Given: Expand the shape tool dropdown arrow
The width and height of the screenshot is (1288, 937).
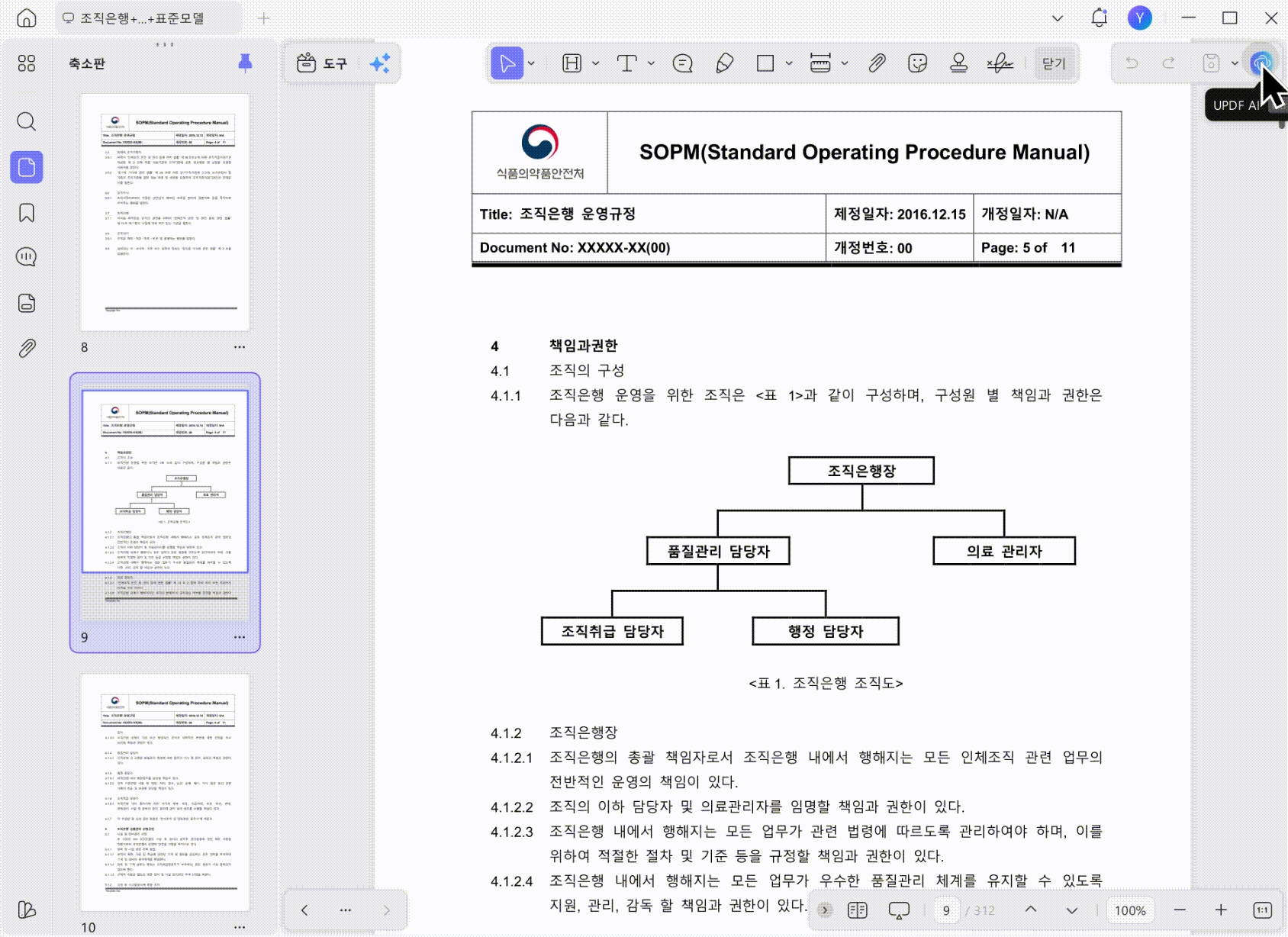Looking at the screenshot, I should (x=789, y=63).
